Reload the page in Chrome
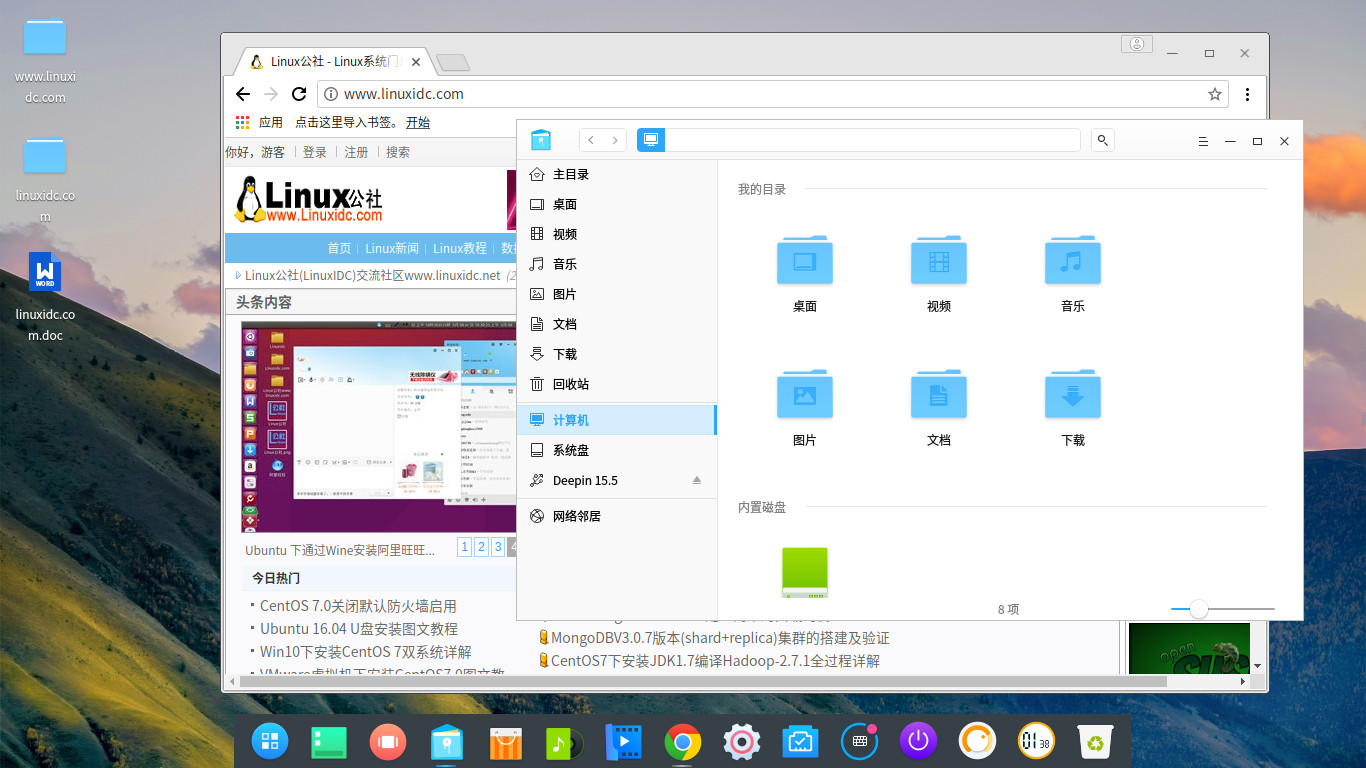This screenshot has height=768, width=1366. [299, 94]
